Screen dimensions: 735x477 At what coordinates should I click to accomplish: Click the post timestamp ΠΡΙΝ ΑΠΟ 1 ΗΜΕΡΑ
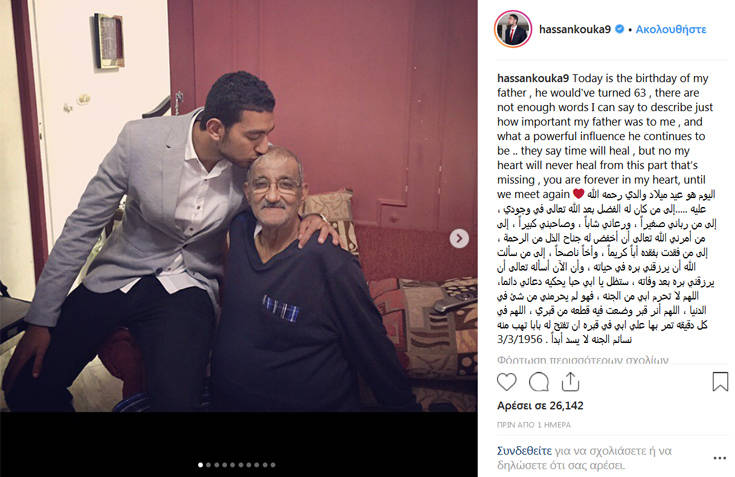pos(534,425)
